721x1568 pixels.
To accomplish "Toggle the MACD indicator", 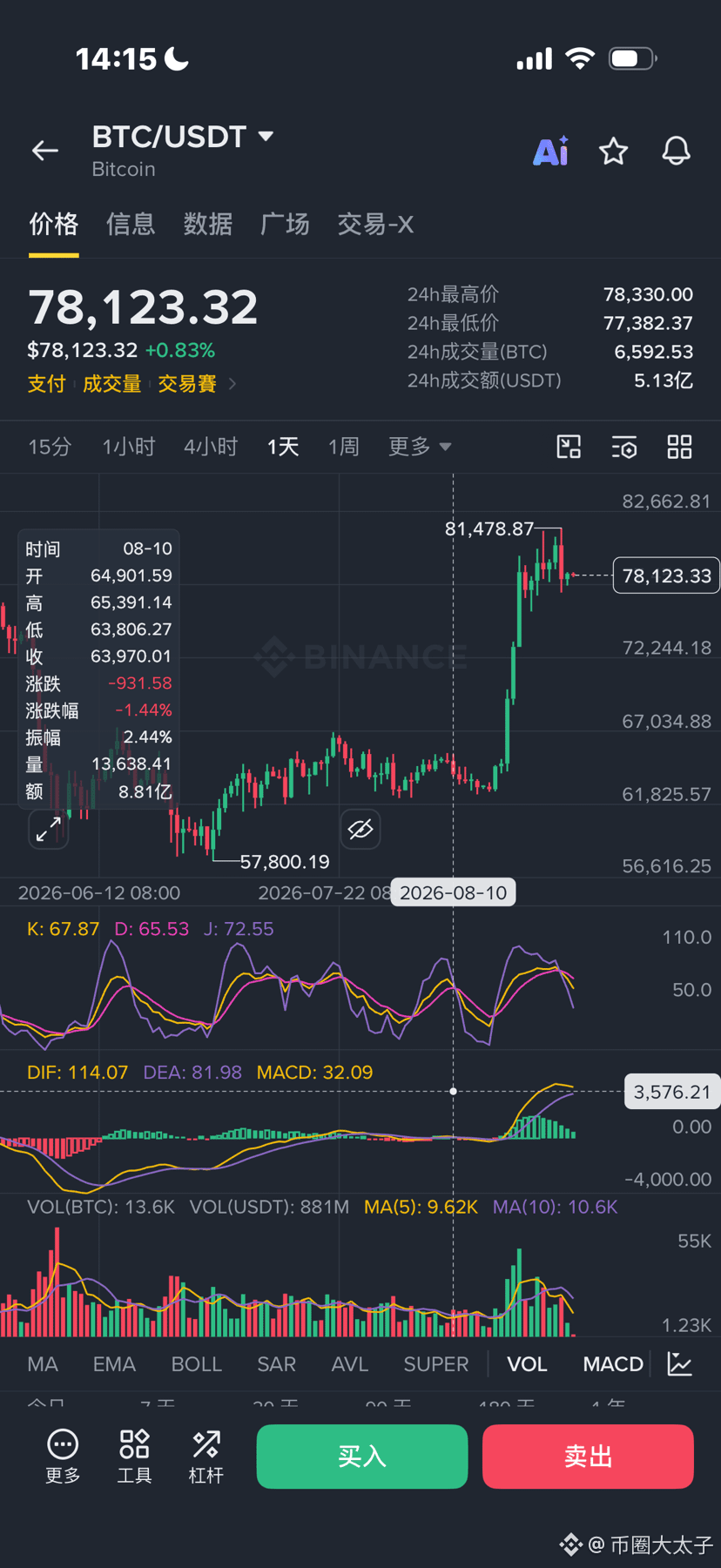I will coord(613,1363).
